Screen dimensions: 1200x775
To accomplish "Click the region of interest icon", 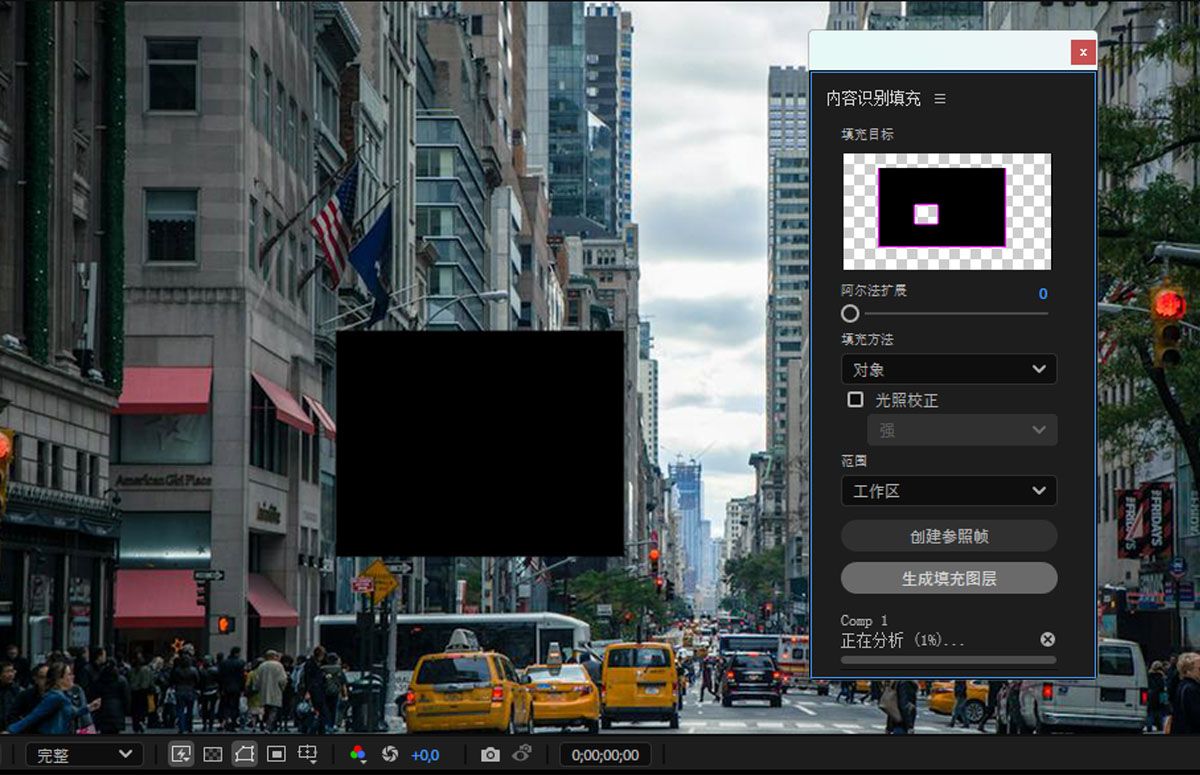I will pos(277,755).
